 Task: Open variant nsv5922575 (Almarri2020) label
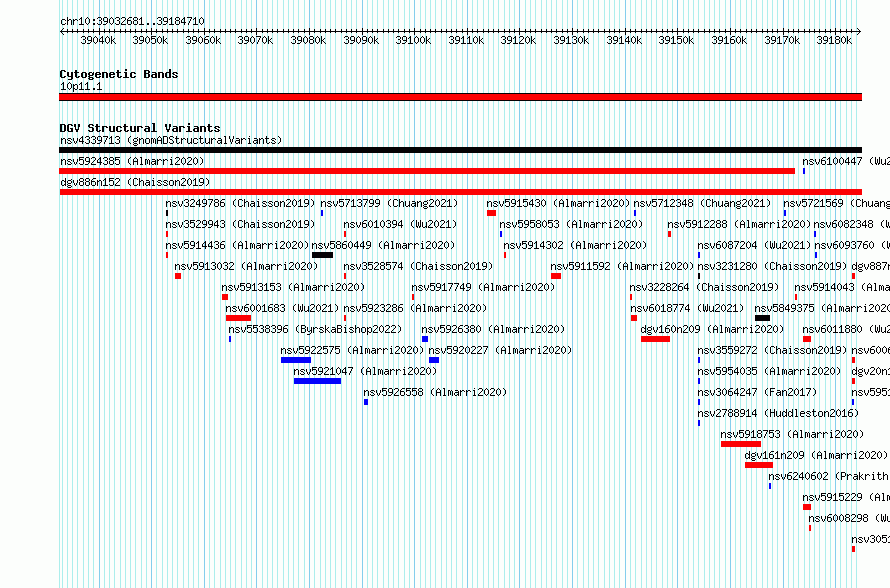coord(352,350)
